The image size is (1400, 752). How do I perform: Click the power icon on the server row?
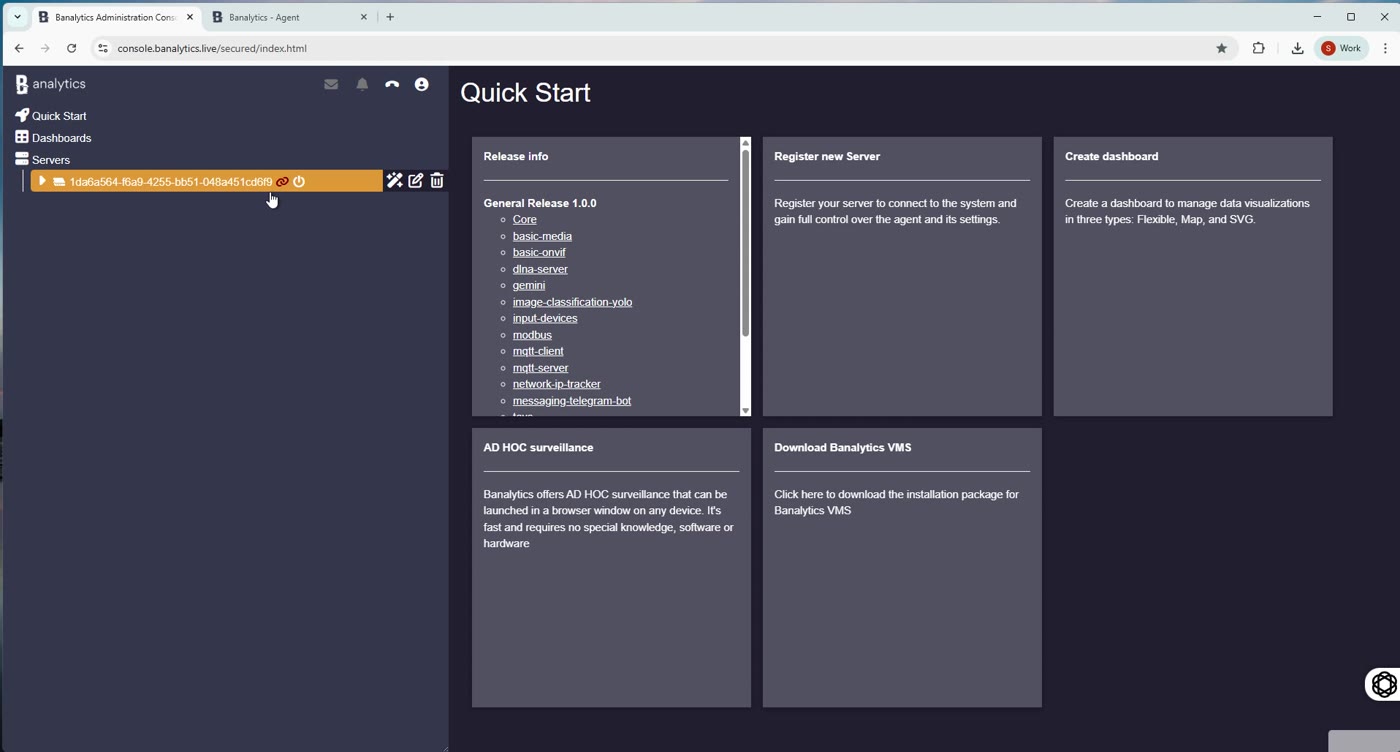[x=299, y=182]
